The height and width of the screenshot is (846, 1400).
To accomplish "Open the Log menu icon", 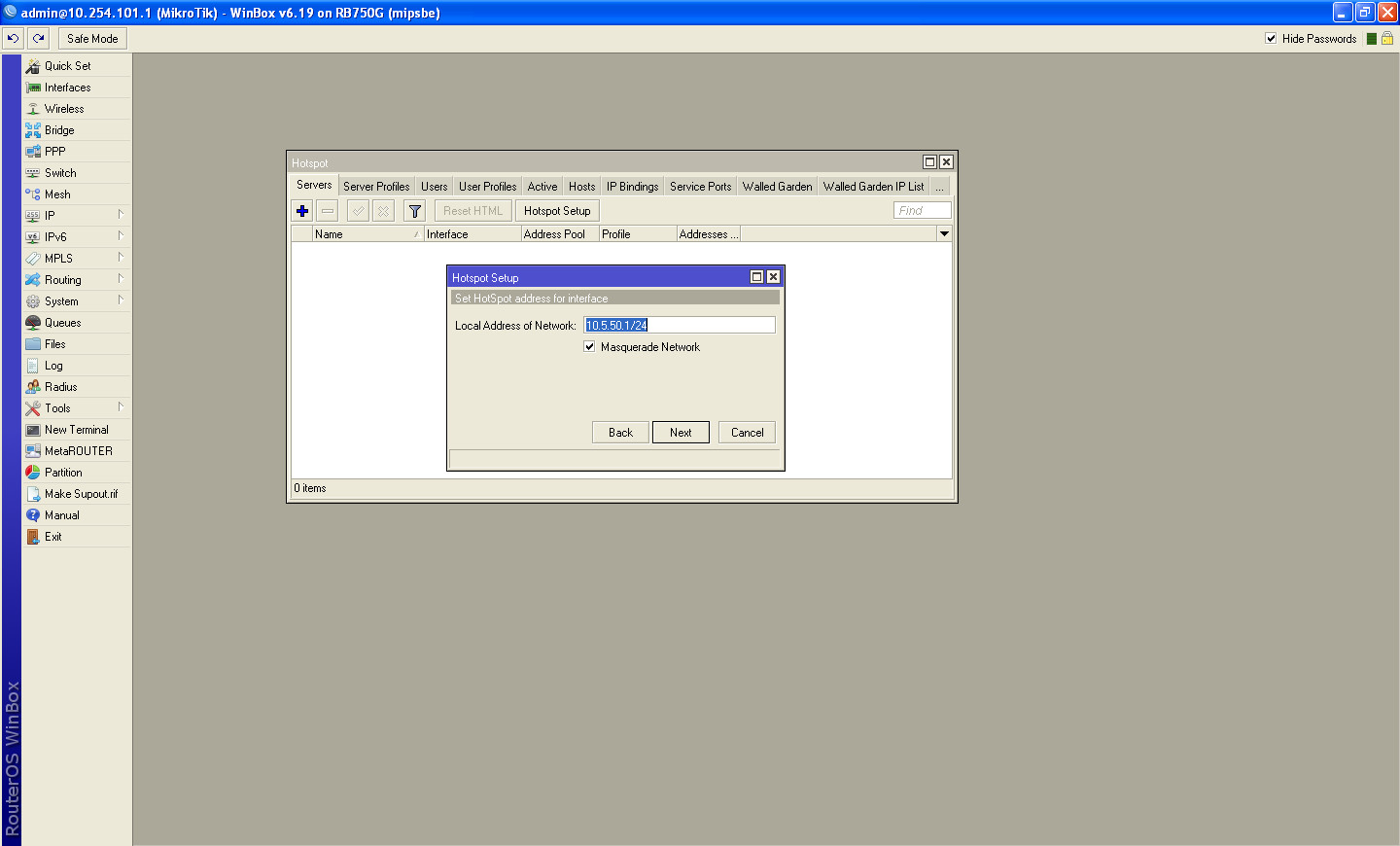I will point(33,366).
